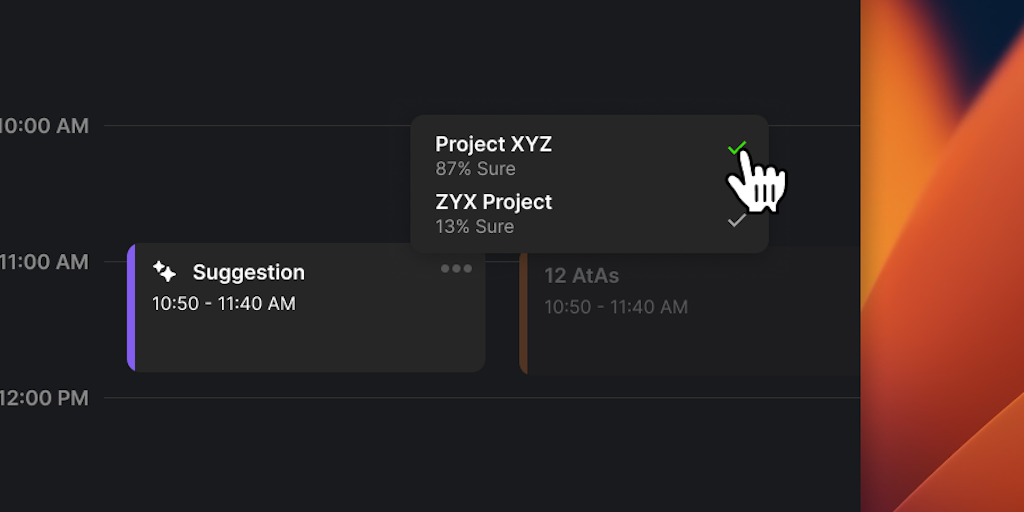Click the empty slot below the 12:00 PM line

tap(480, 450)
